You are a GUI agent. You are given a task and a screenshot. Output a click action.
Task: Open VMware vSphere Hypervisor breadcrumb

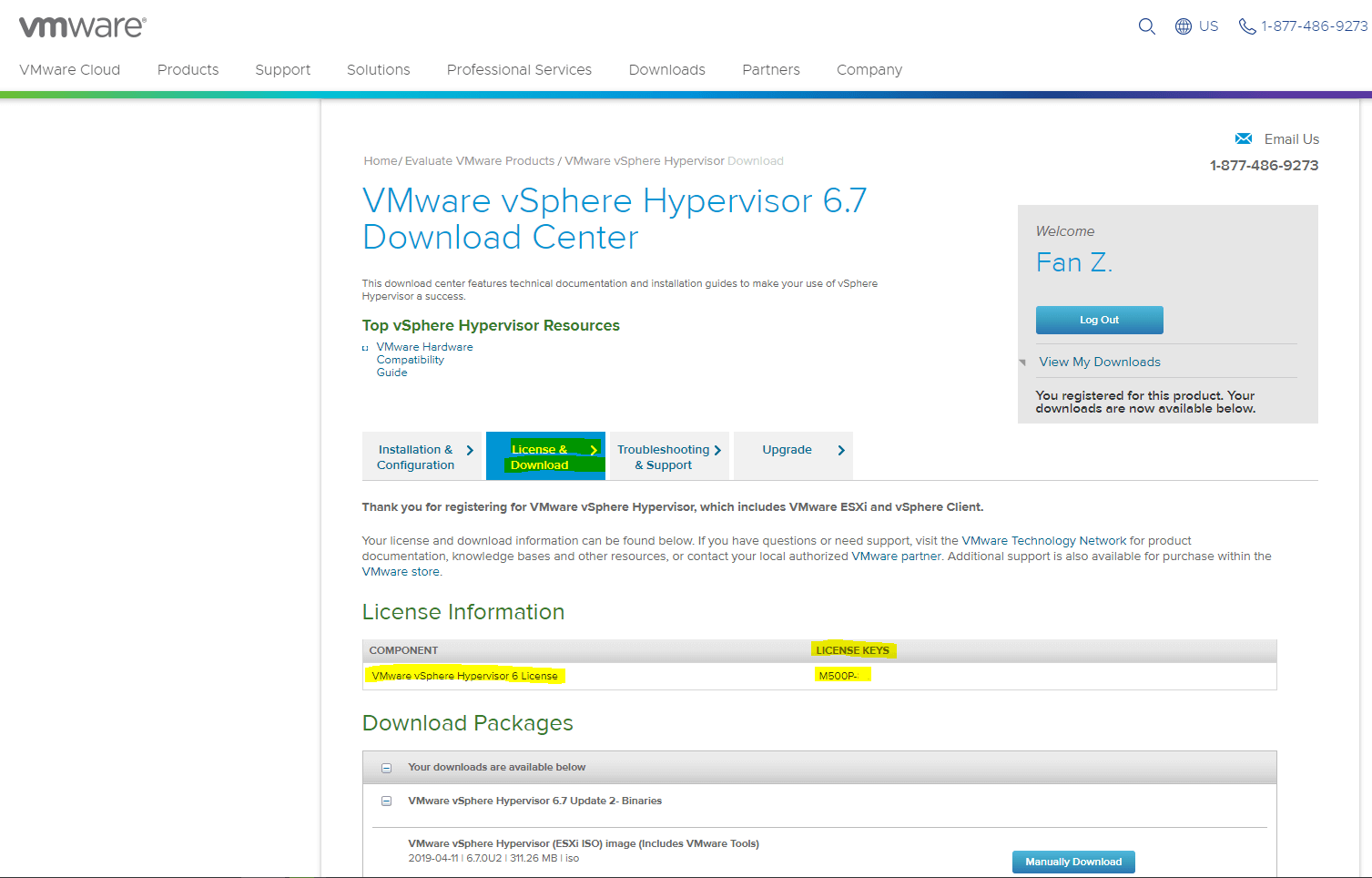pos(645,161)
